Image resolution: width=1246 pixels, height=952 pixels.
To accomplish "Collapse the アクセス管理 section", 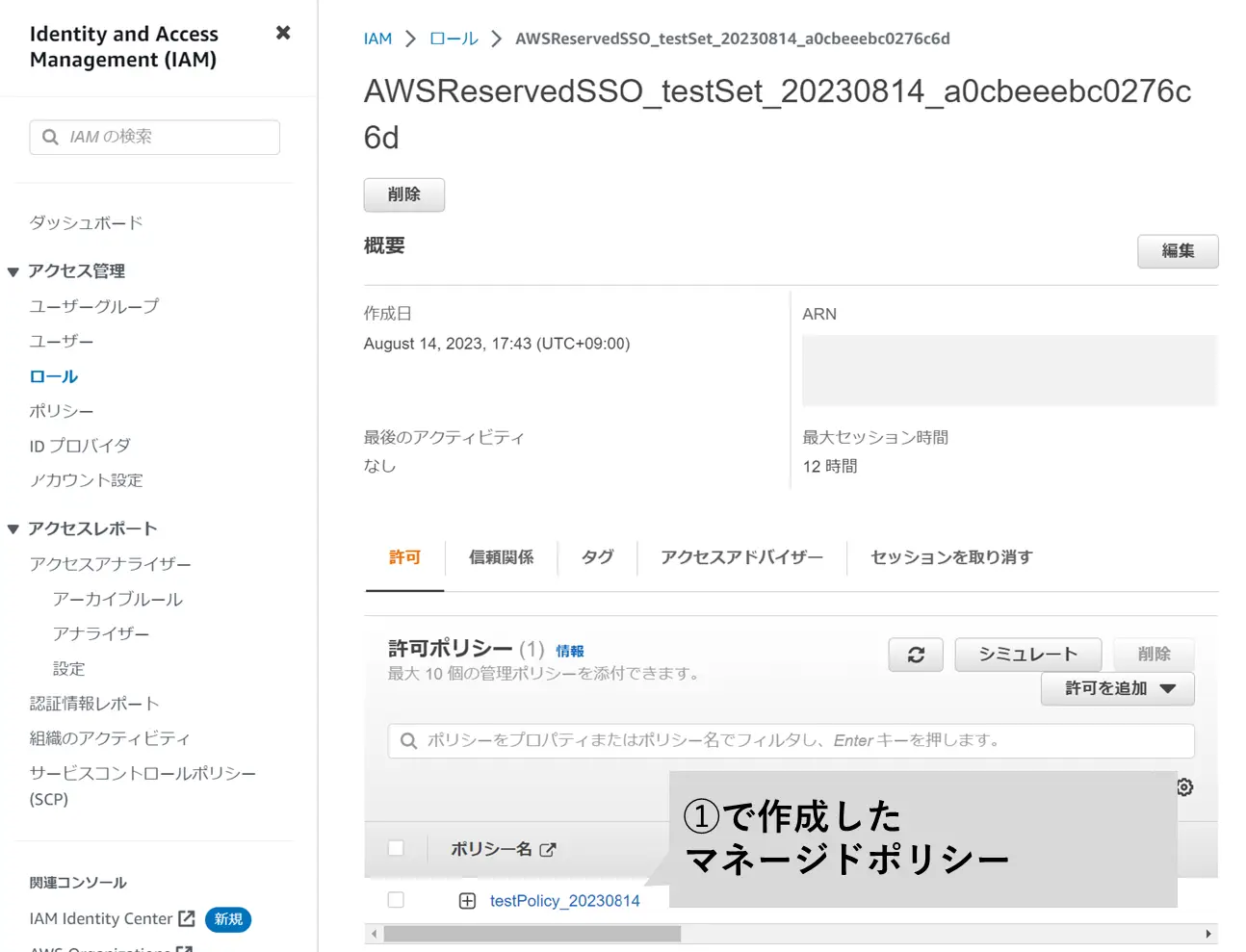I will coord(13,271).
